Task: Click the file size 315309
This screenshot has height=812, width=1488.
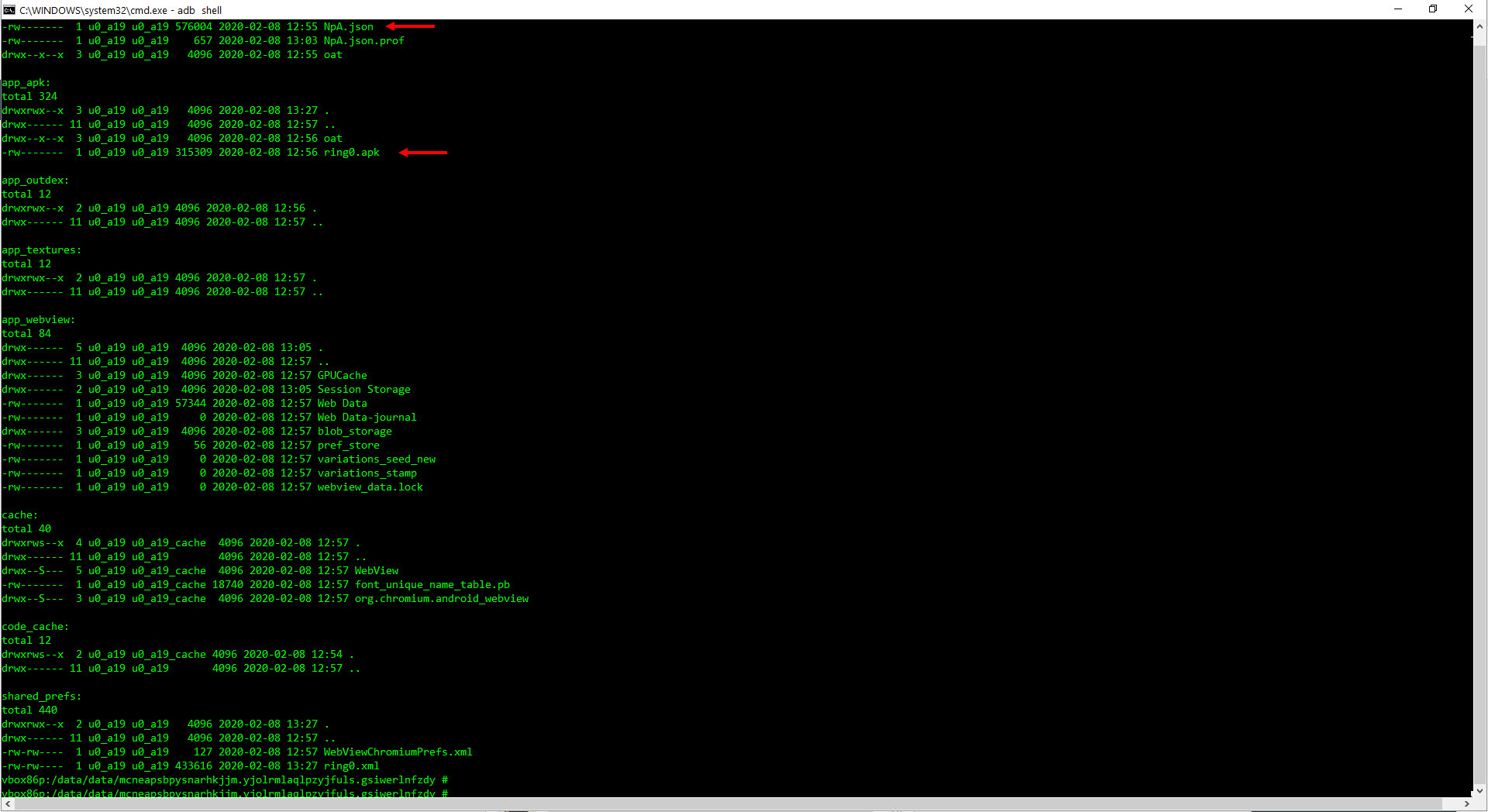Action: [194, 153]
